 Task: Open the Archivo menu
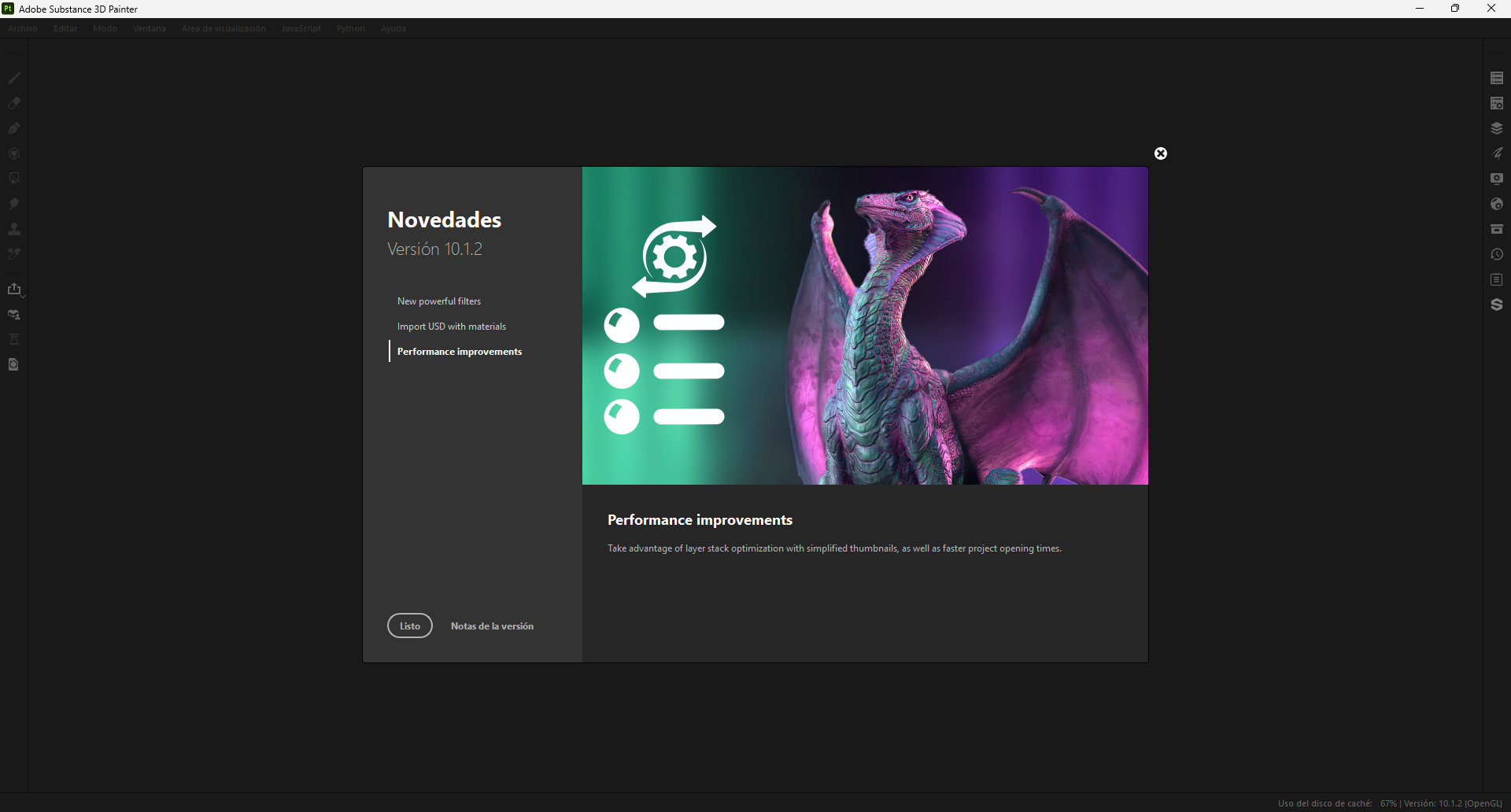point(23,28)
